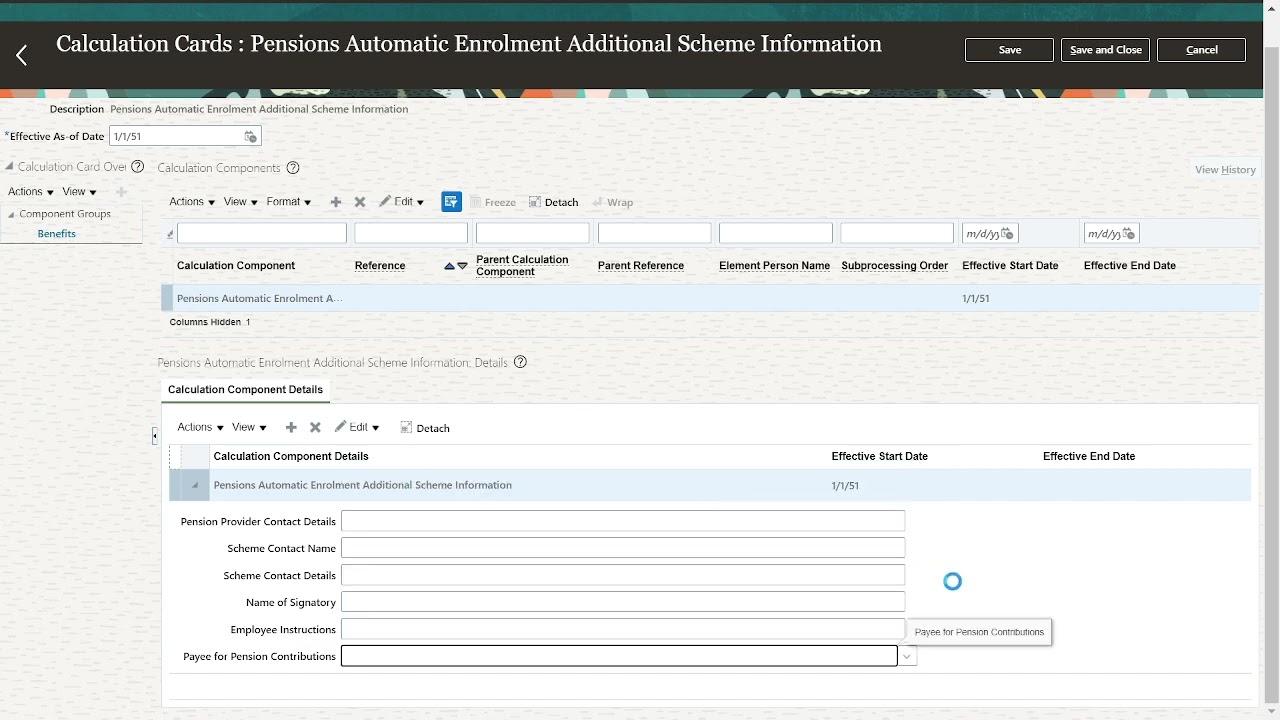The height and width of the screenshot is (720, 1280).
Task: Open View menu in Calculation Components toolbar
Action: (241, 202)
